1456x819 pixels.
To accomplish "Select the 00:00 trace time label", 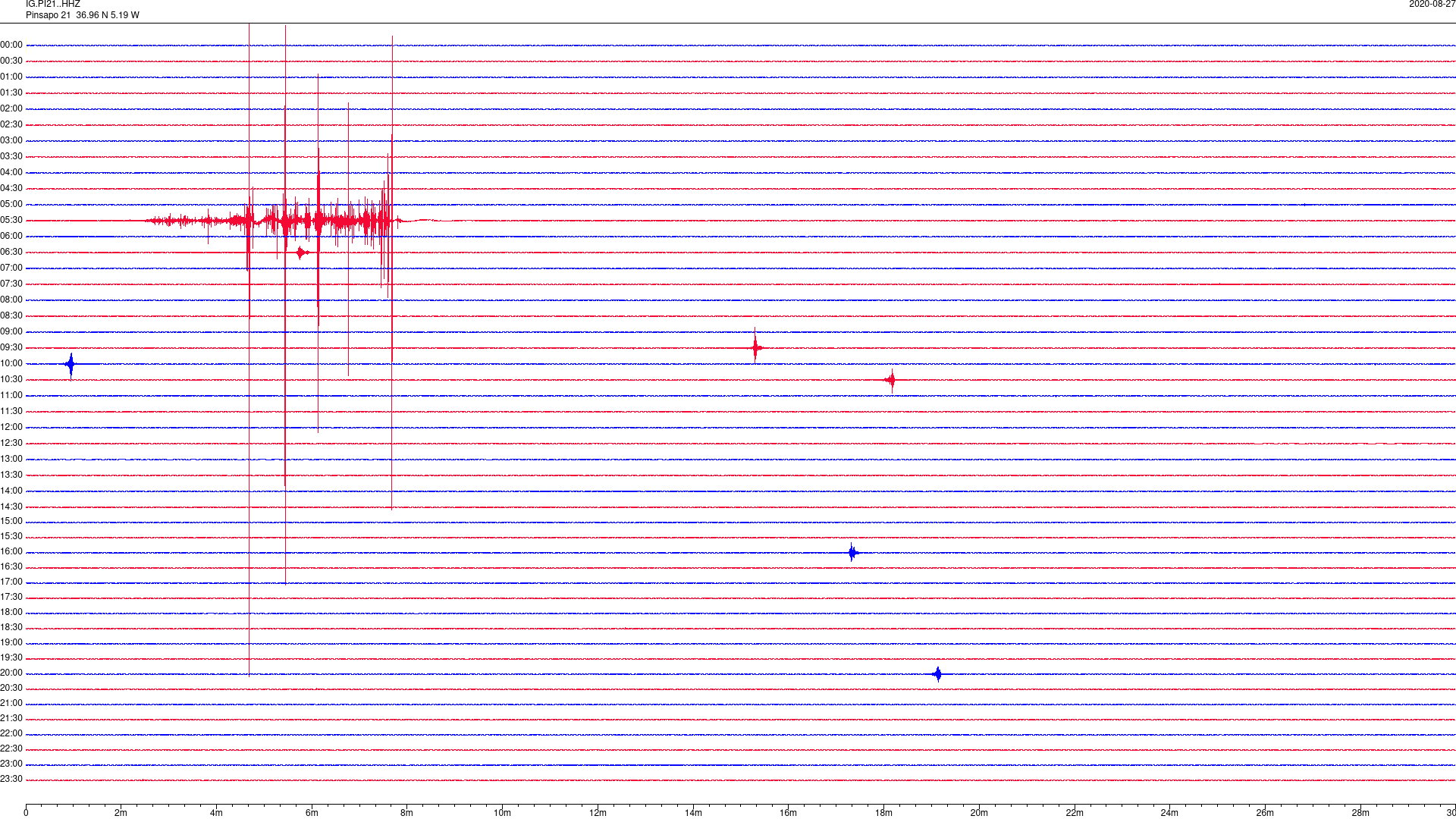I will [11, 45].
